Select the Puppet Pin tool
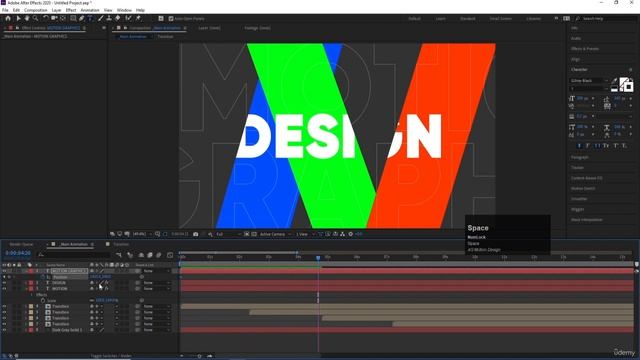Viewport: 640px width, 360px height. pos(138,18)
